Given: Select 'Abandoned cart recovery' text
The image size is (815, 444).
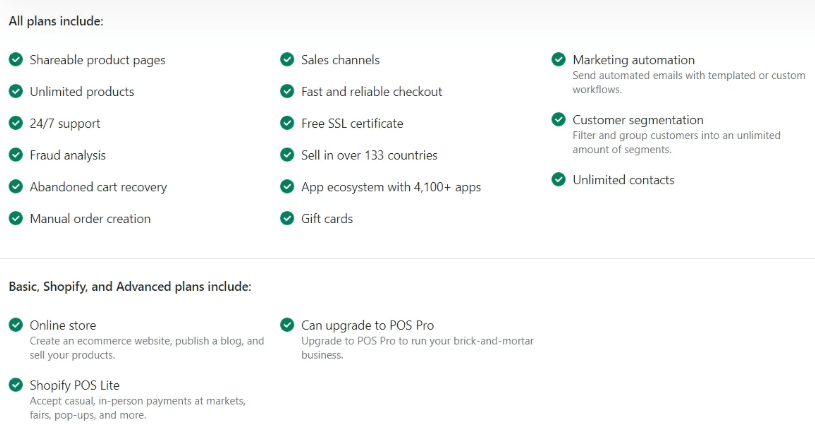Looking at the screenshot, I should pos(98,187).
